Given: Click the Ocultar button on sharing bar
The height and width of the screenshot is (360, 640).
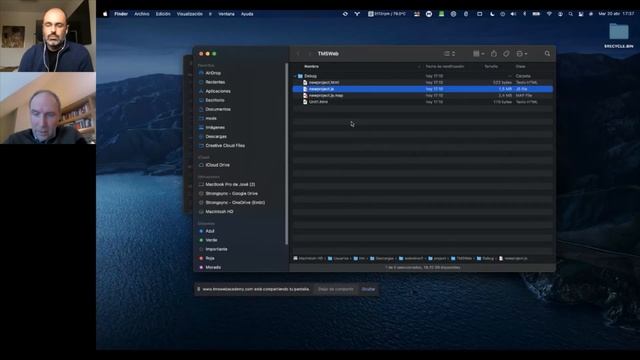Looking at the screenshot, I should click(x=368, y=289).
